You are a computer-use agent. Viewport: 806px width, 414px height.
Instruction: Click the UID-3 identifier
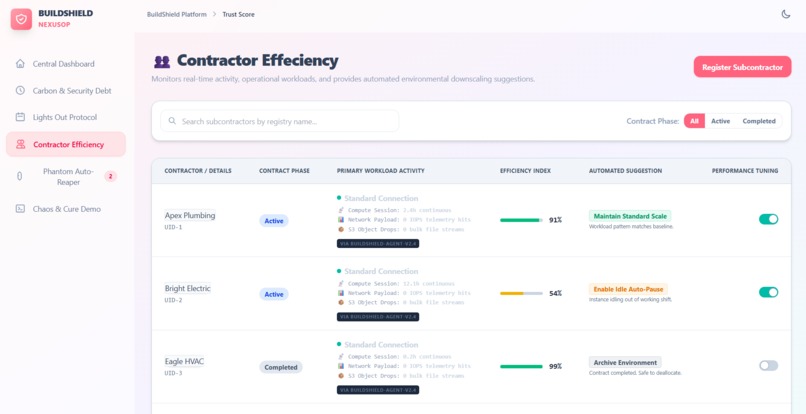tap(173, 373)
